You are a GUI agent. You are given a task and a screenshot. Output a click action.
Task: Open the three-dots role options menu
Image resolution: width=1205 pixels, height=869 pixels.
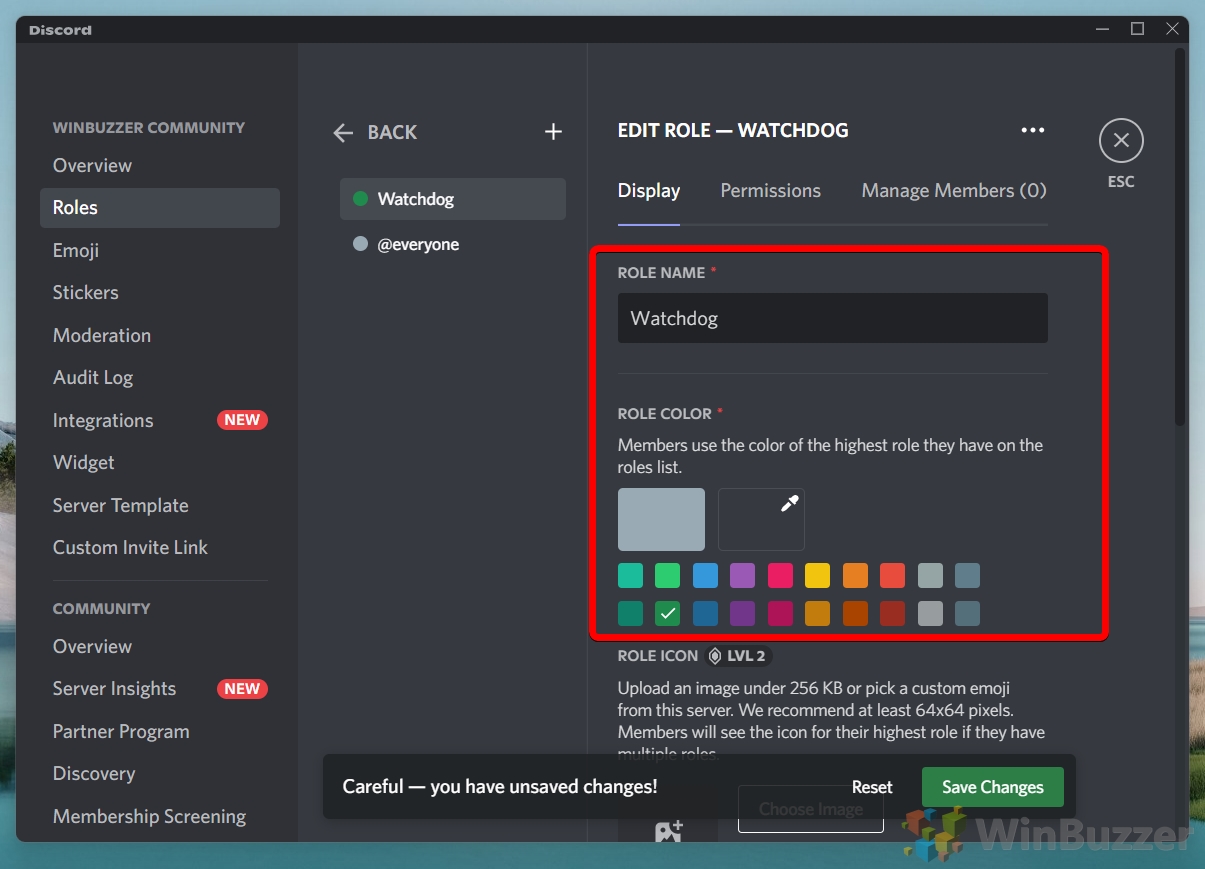1032,130
